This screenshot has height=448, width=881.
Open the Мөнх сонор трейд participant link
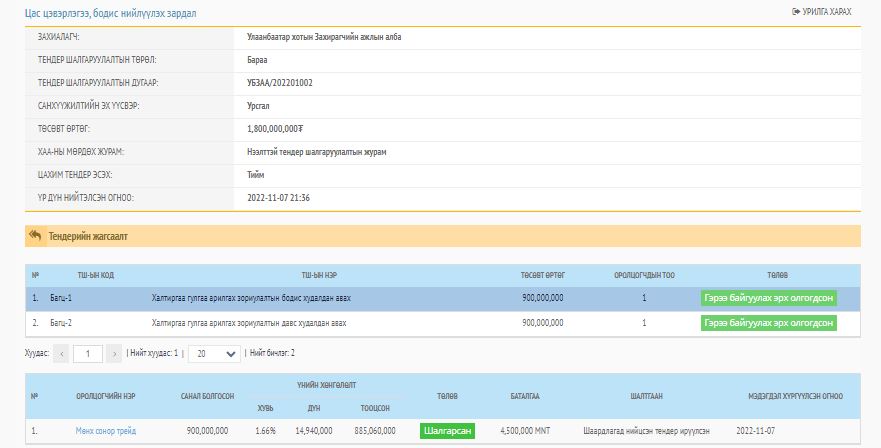[x=106, y=431]
